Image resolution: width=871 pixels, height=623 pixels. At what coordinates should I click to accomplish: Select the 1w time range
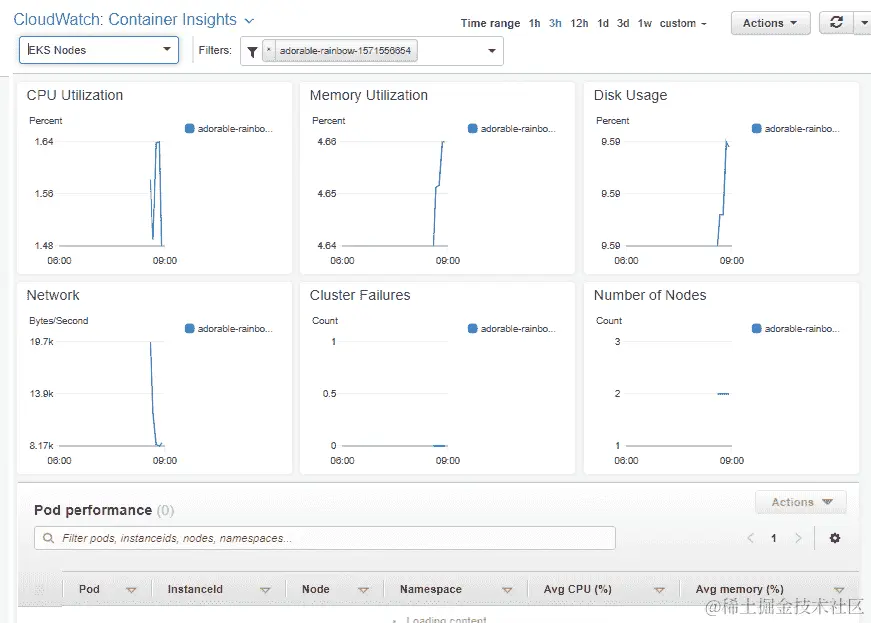[644, 23]
